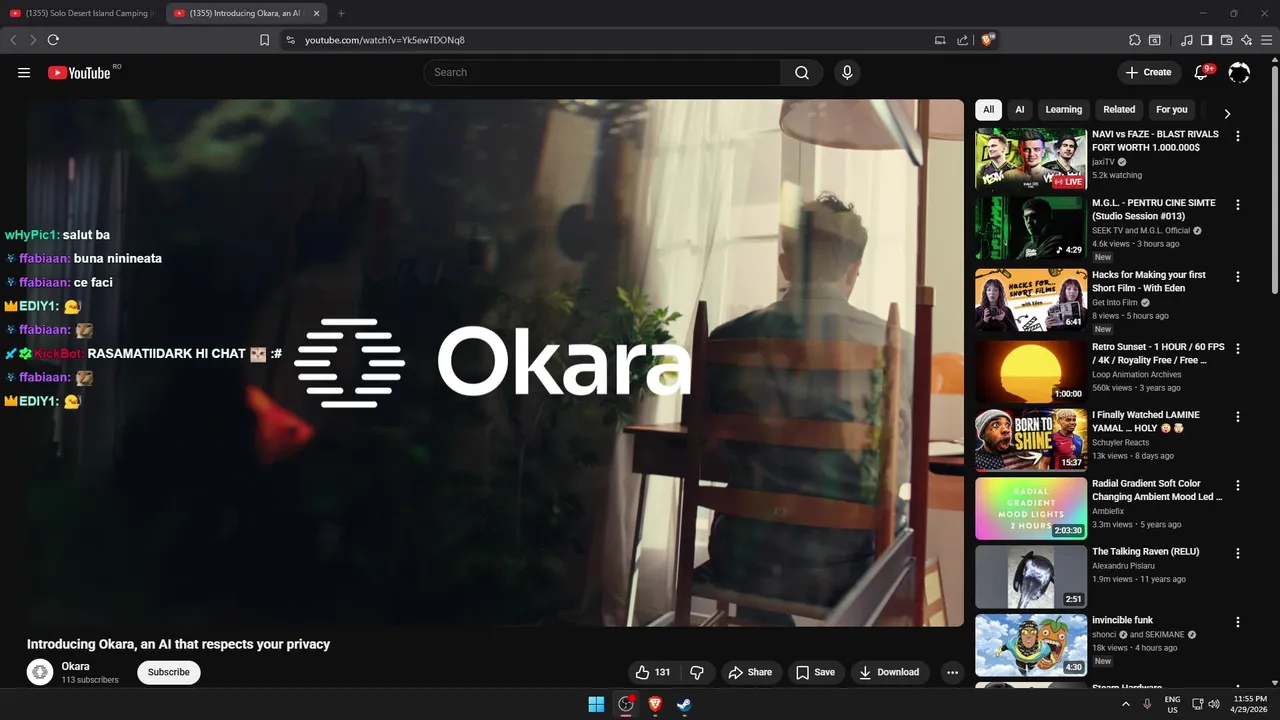Open the browser main hamburger menu
The width and height of the screenshot is (1280, 720).
1266,40
